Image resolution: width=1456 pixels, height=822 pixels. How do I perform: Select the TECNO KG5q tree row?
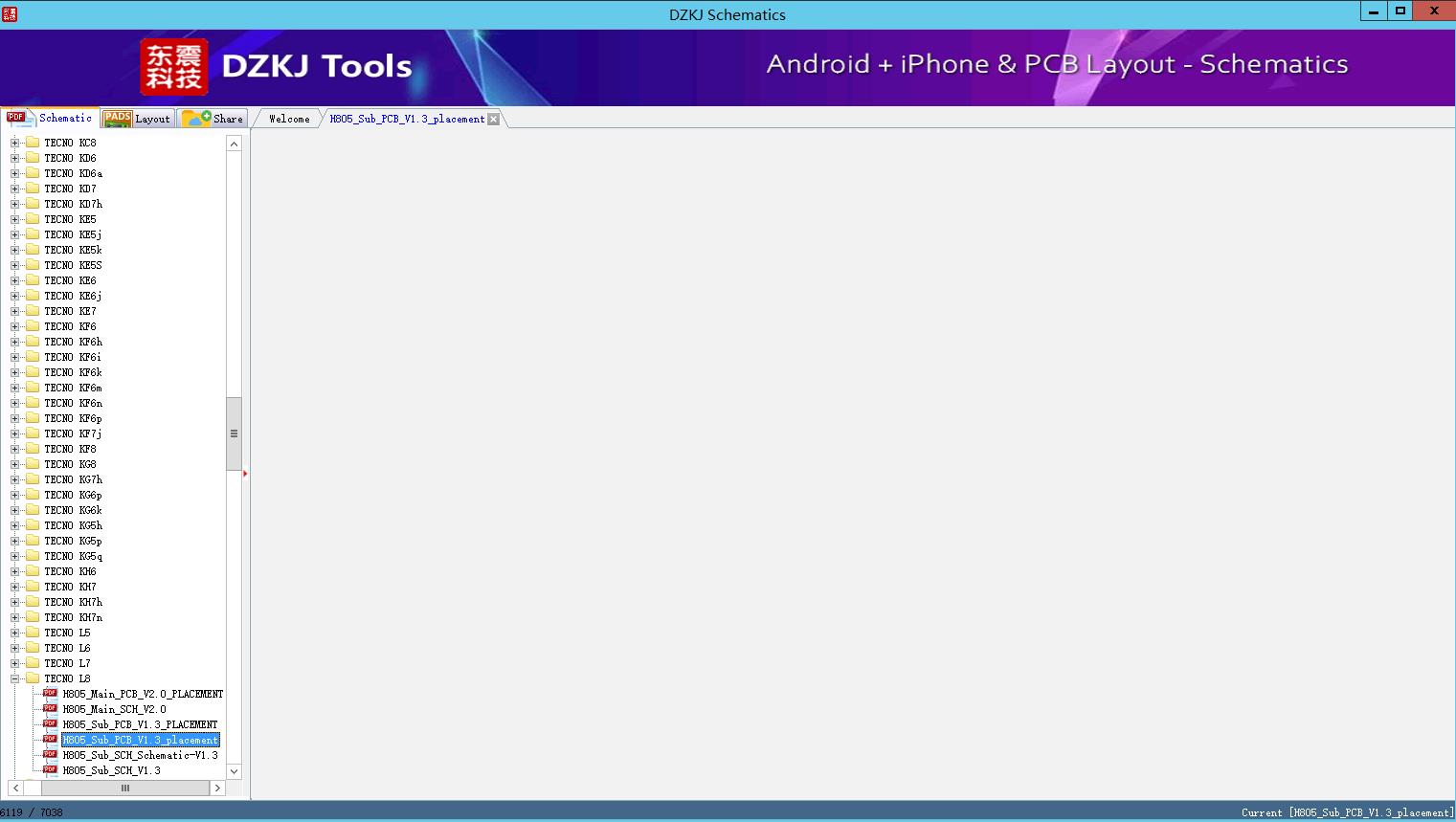coord(73,556)
